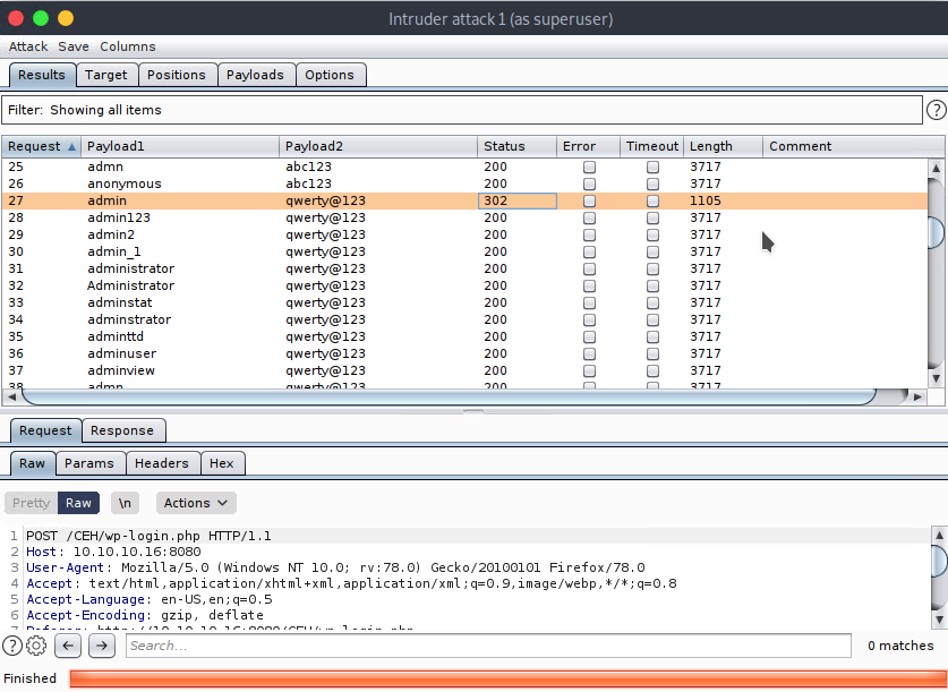The height and width of the screenshot is (692, 948).
Task: Click the Request column sort arrow
Action: pyautogui.click(x=72, y=147)
